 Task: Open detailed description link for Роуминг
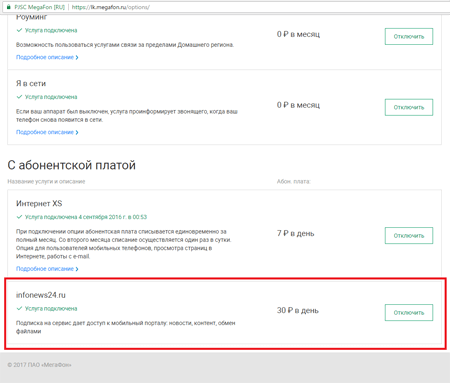coord(47,57)
